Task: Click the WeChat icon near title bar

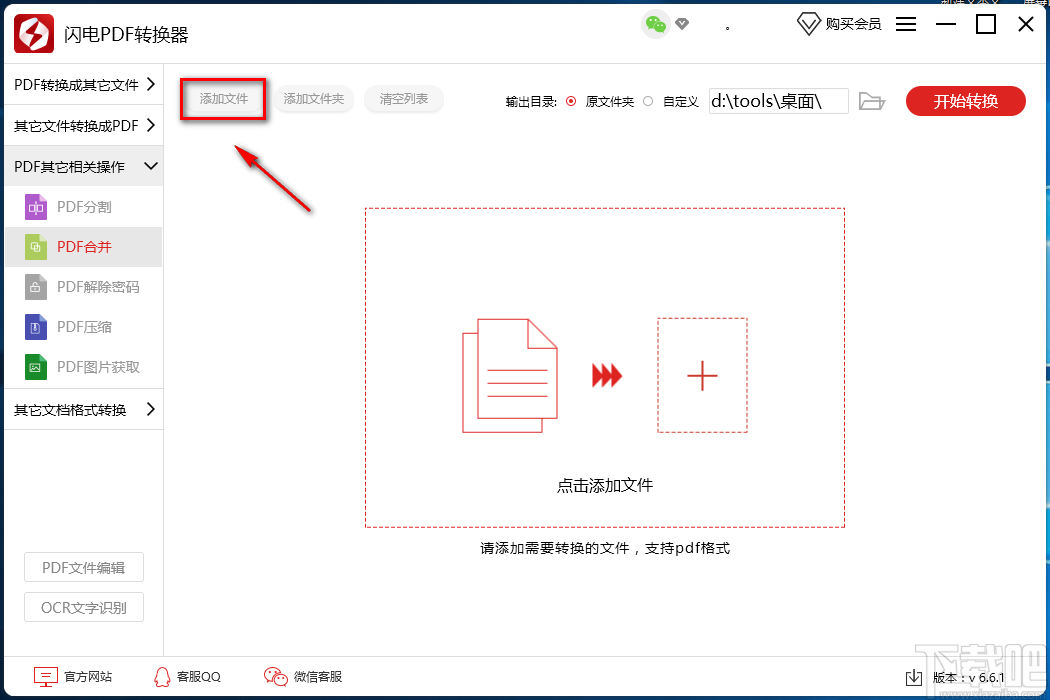Action: [x=655, y=22]
